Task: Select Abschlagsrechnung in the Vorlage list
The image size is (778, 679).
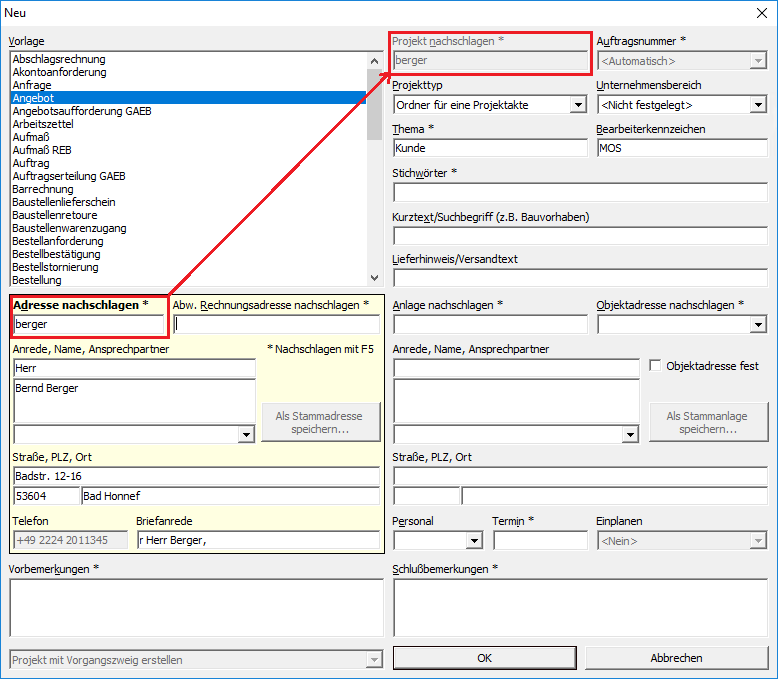Action: tap(59, 59)
